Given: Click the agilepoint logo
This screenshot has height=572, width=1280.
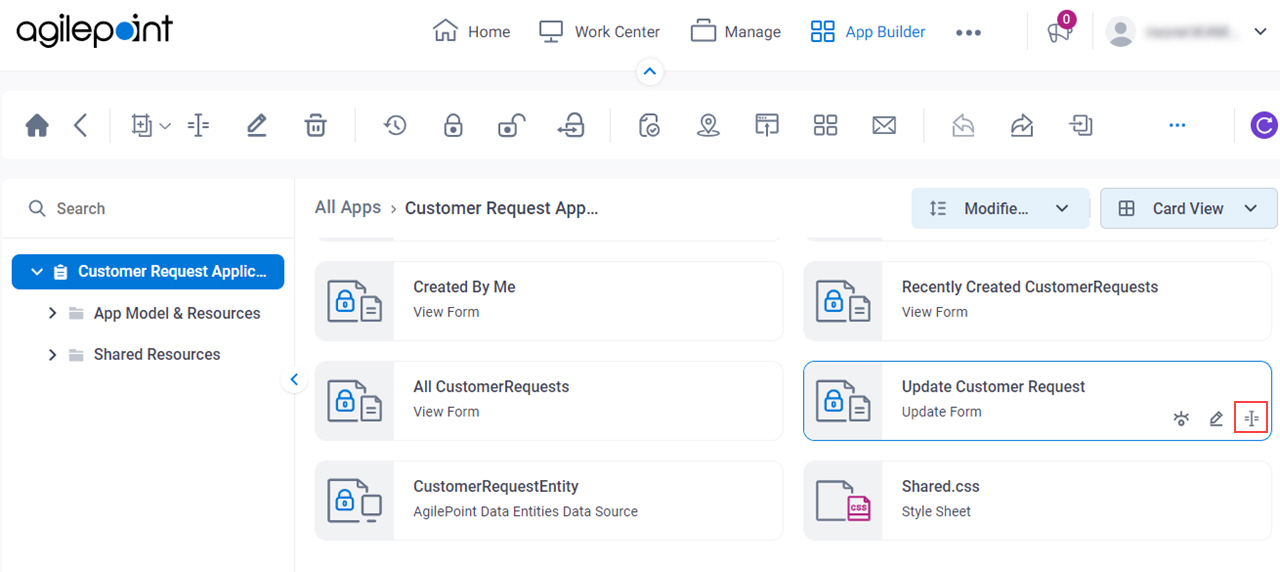Looking at the screenshot, I should (x=94, y=31).
